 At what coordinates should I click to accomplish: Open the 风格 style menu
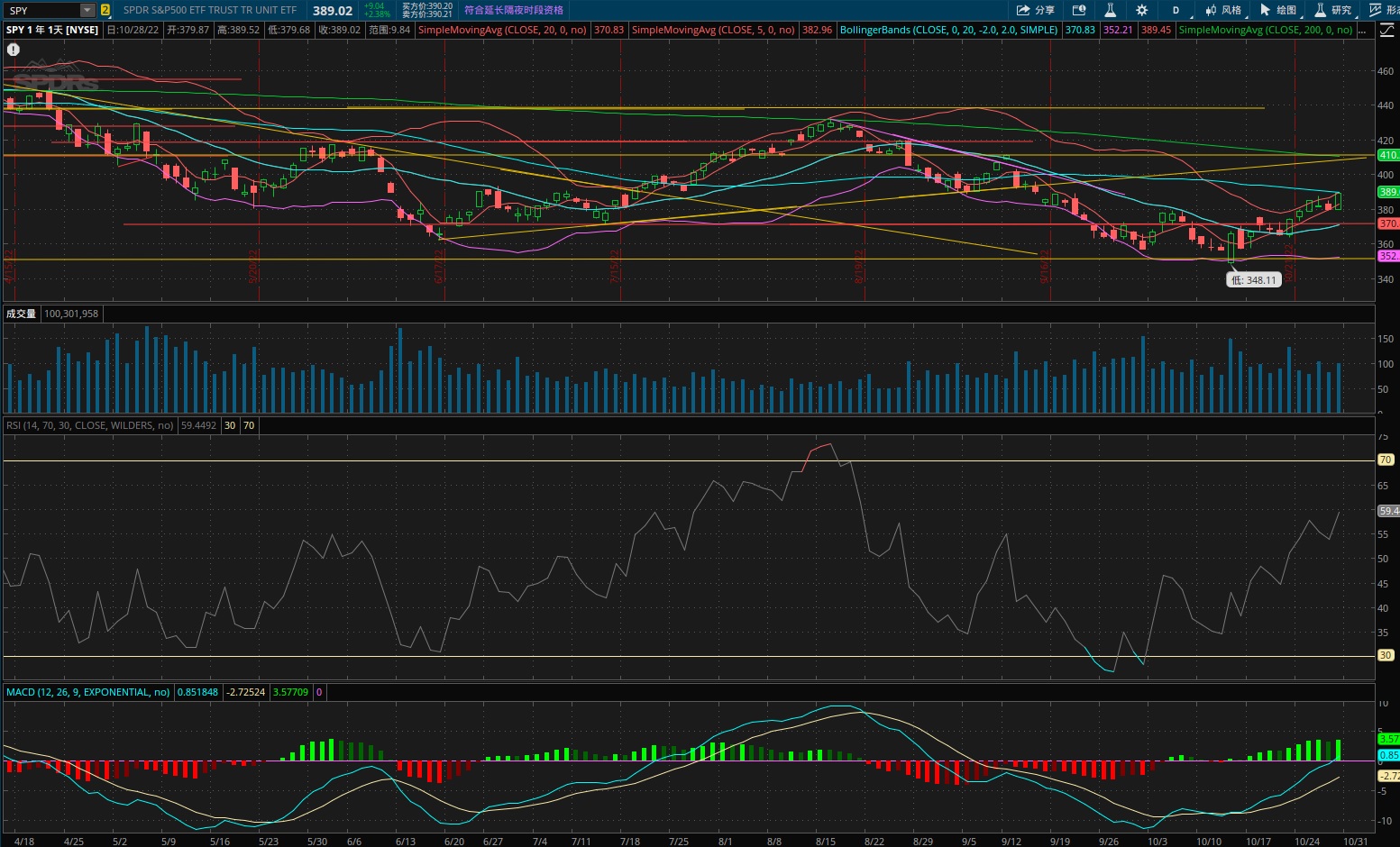(1223, 11)
